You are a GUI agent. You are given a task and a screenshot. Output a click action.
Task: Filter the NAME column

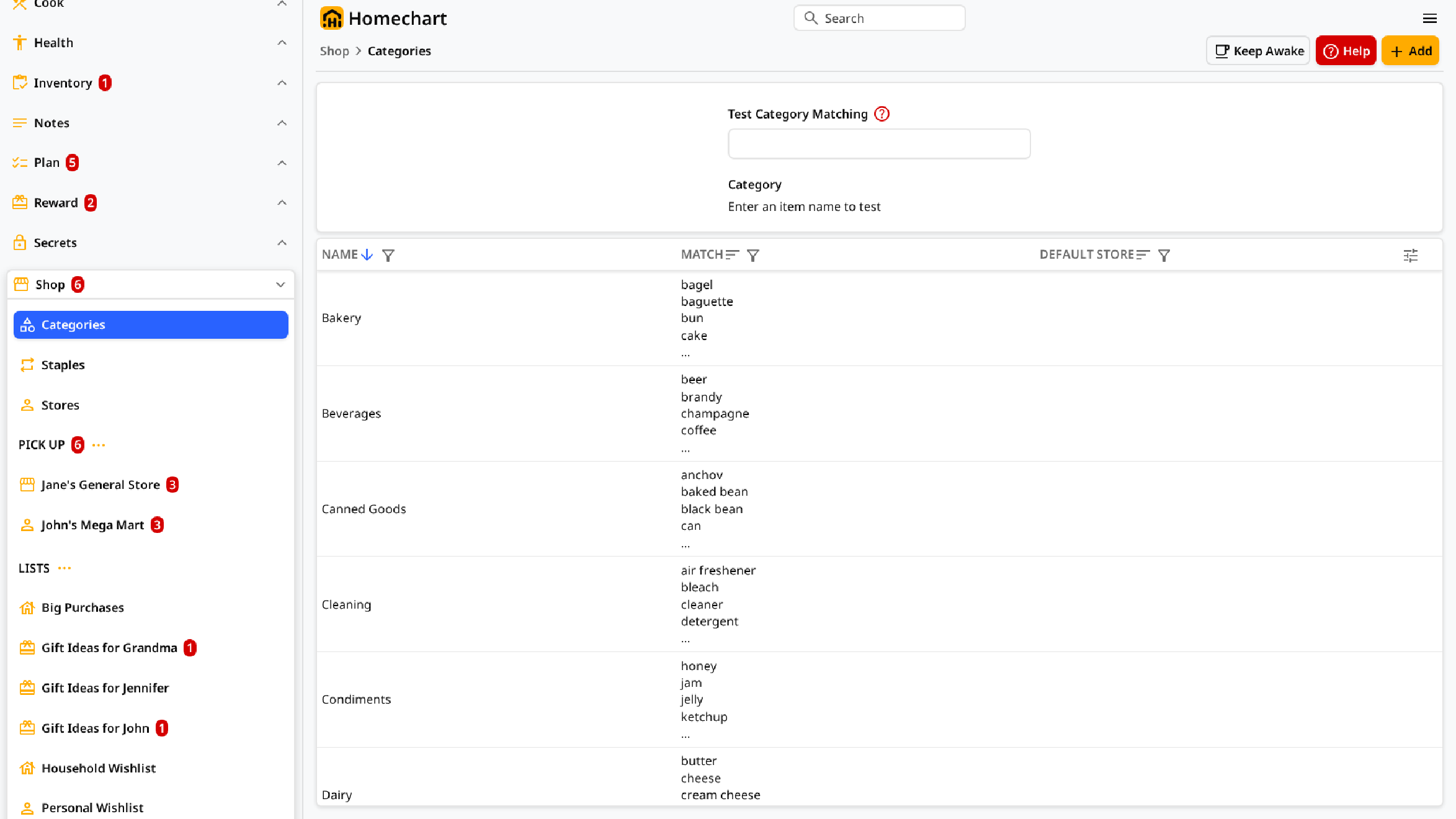388,255
